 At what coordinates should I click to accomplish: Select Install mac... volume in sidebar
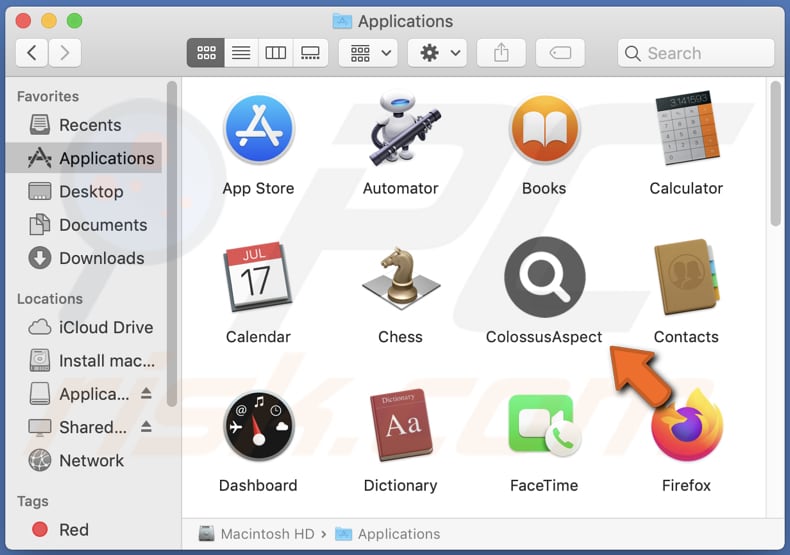(x=85, y=361)
